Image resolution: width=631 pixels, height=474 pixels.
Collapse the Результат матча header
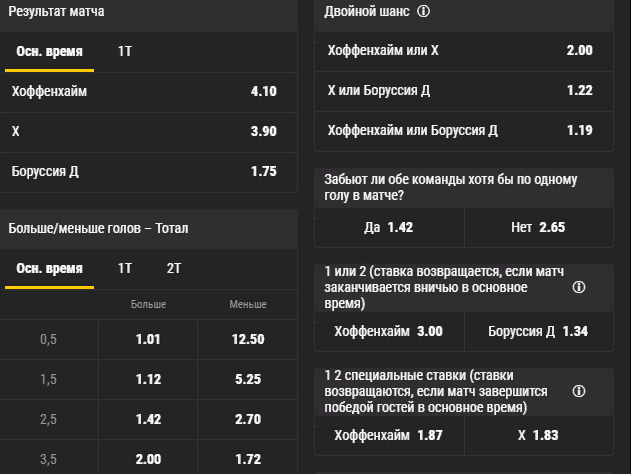[148, 12]
